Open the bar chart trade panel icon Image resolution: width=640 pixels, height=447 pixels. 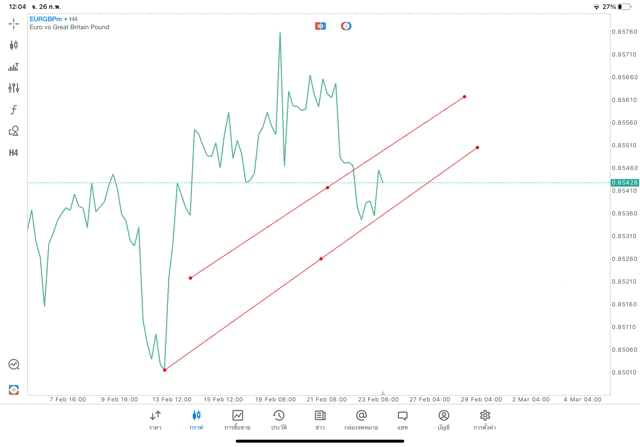point(14,67)
